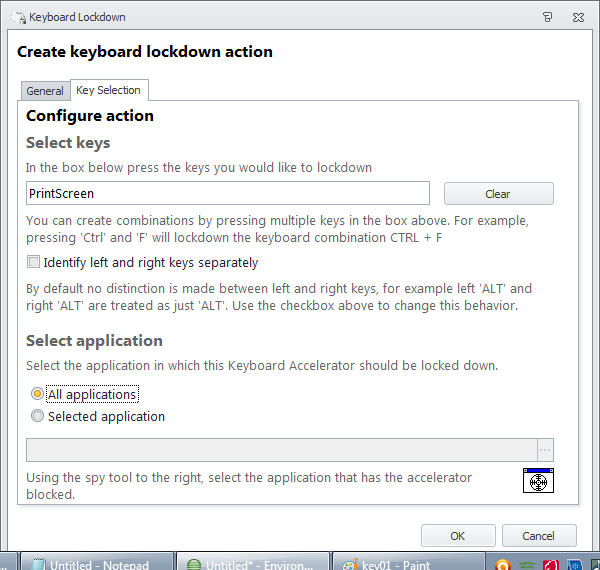The height and width of the screenshot is (570, 600).
Task: Close the Keyboard Lockdown dialog
Action: [x=579, y=17]
